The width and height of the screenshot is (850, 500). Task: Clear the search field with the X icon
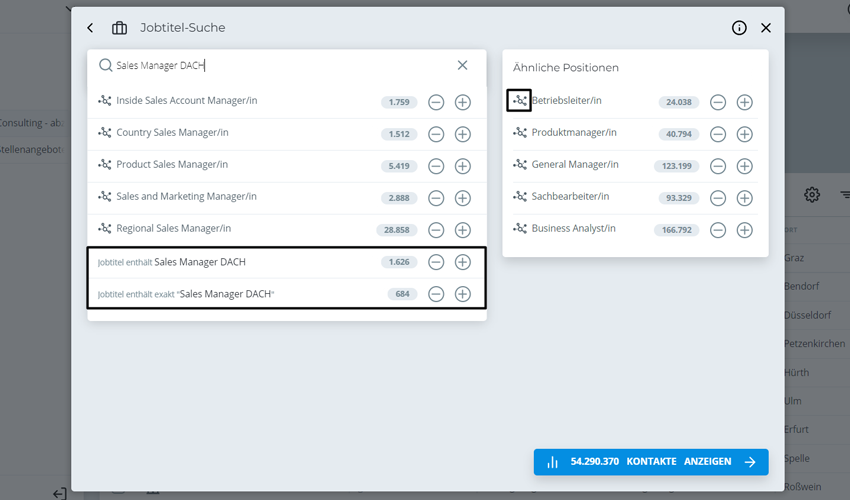[462, 65]
